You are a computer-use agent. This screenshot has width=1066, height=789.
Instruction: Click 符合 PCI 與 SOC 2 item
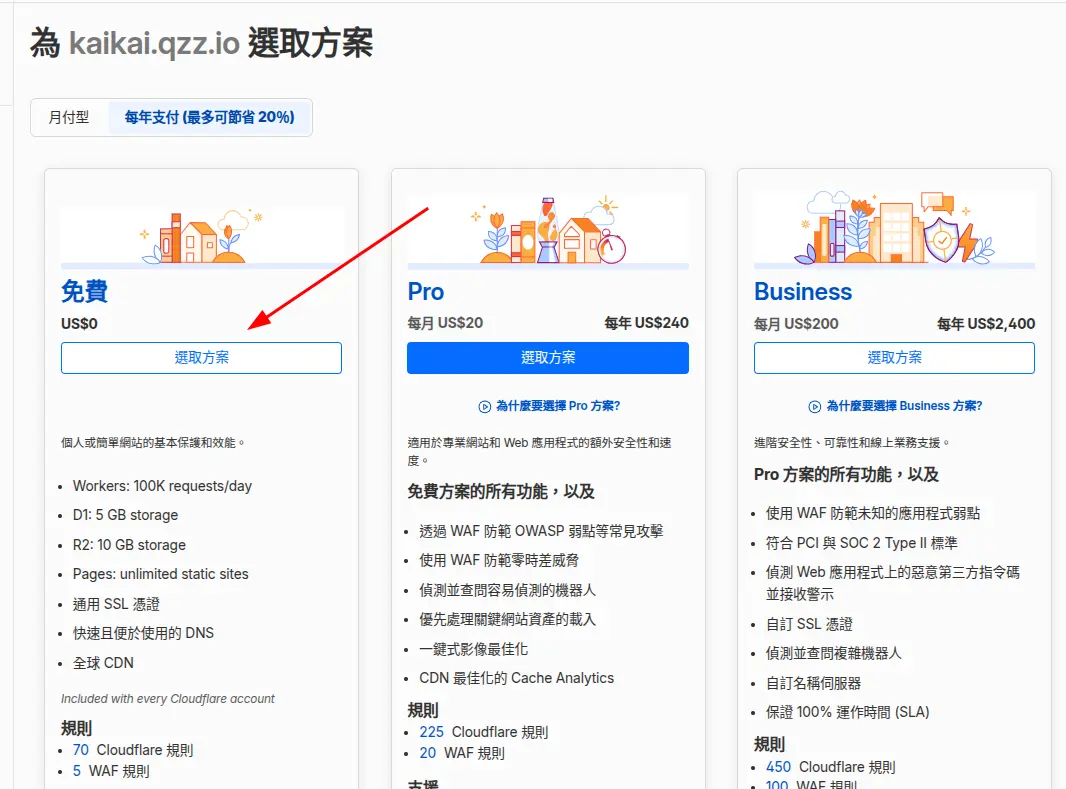tap(861, 543)
